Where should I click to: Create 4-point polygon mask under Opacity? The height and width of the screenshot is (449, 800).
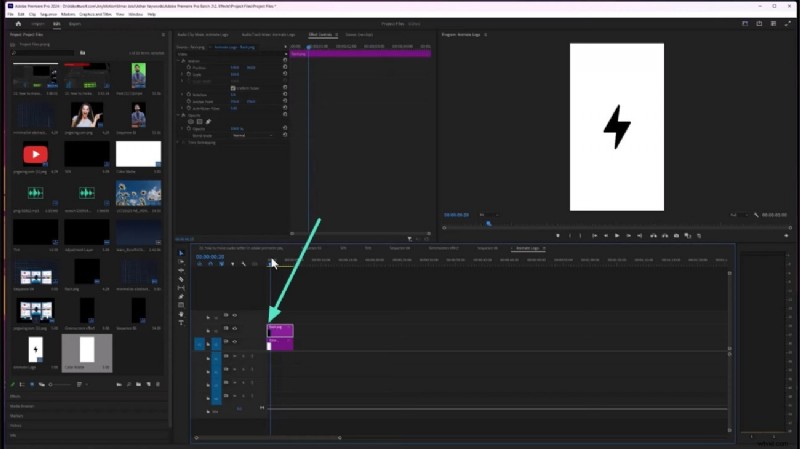[199, 121]
